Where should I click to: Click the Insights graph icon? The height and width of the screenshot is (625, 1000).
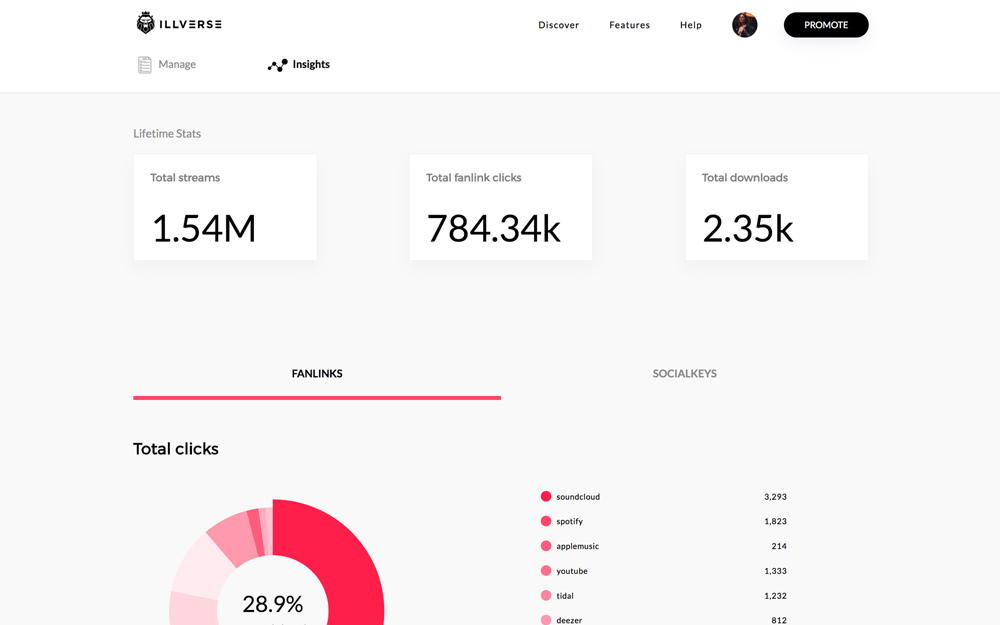coord(277,65)
